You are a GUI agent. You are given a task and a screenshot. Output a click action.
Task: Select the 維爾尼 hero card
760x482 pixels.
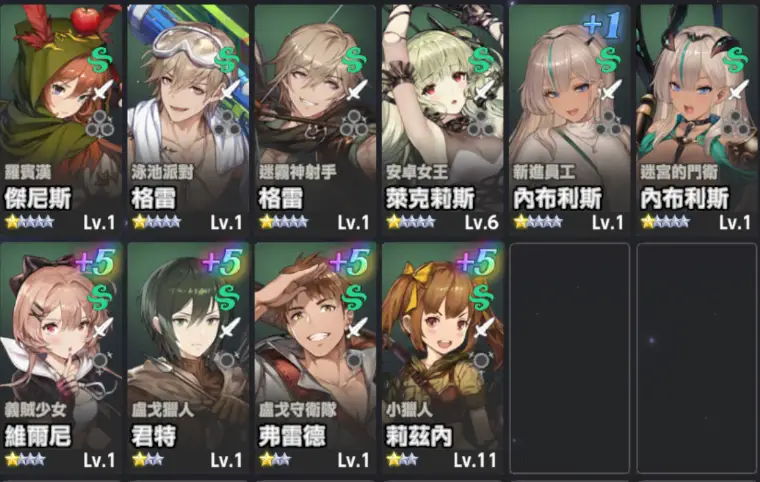click(61, 358)
